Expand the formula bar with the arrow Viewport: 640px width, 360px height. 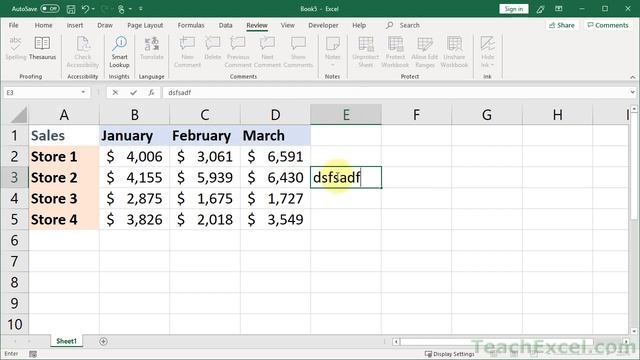pos(633,93)
